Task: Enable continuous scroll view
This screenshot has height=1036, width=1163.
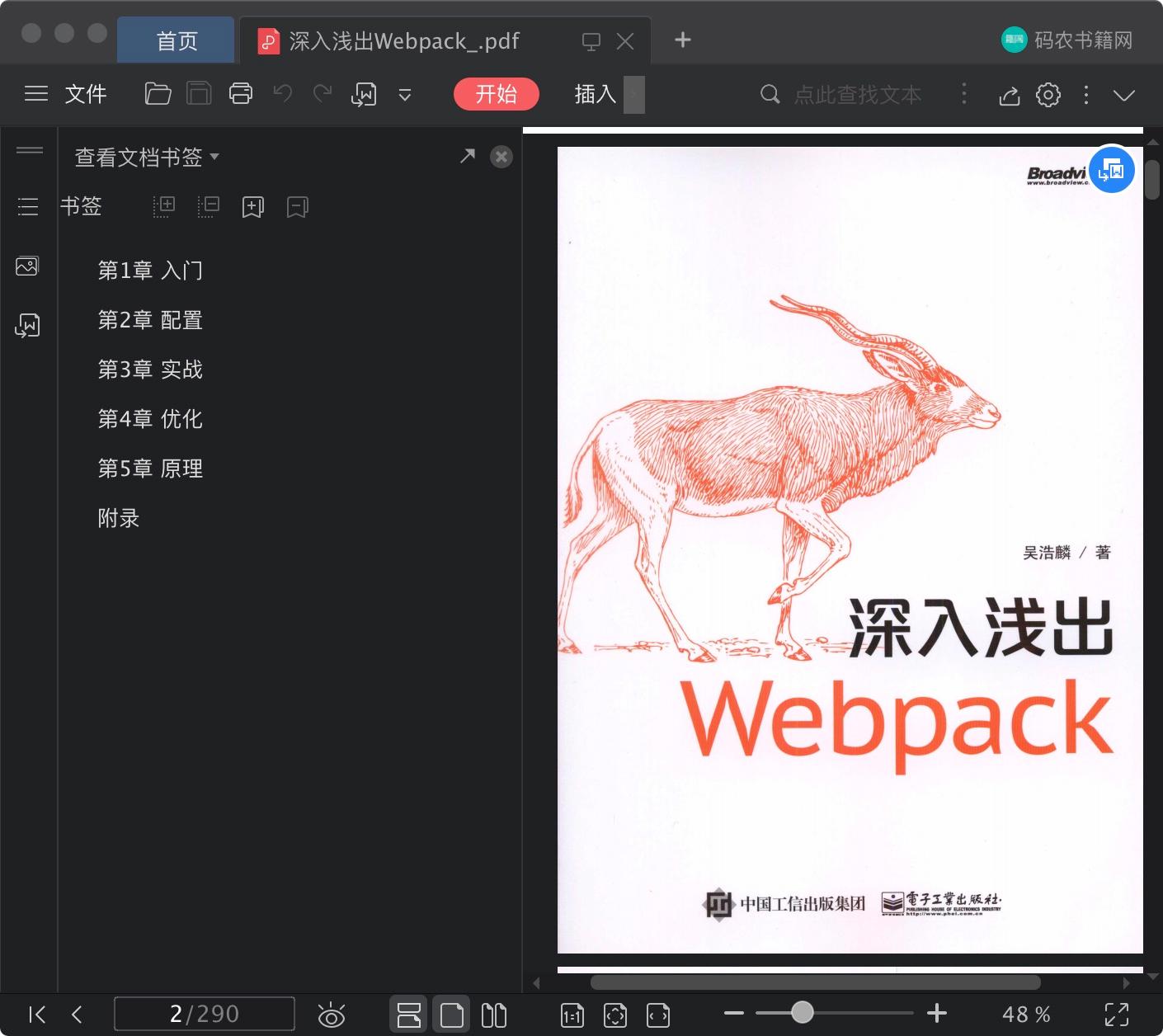Action: [409, 1015]
